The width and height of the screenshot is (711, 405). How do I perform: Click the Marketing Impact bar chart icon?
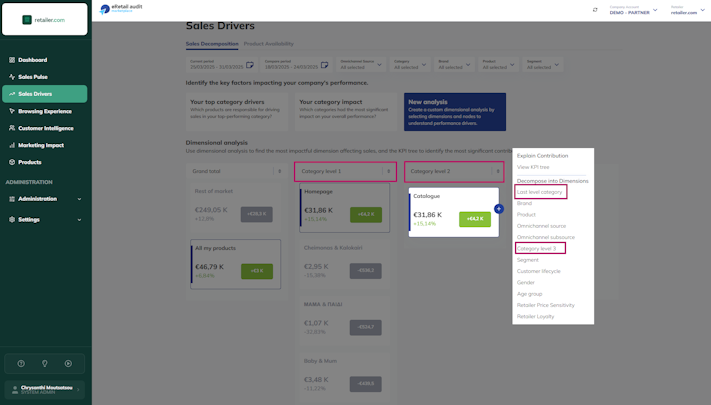pyautogui.click(x=12, y=145)
